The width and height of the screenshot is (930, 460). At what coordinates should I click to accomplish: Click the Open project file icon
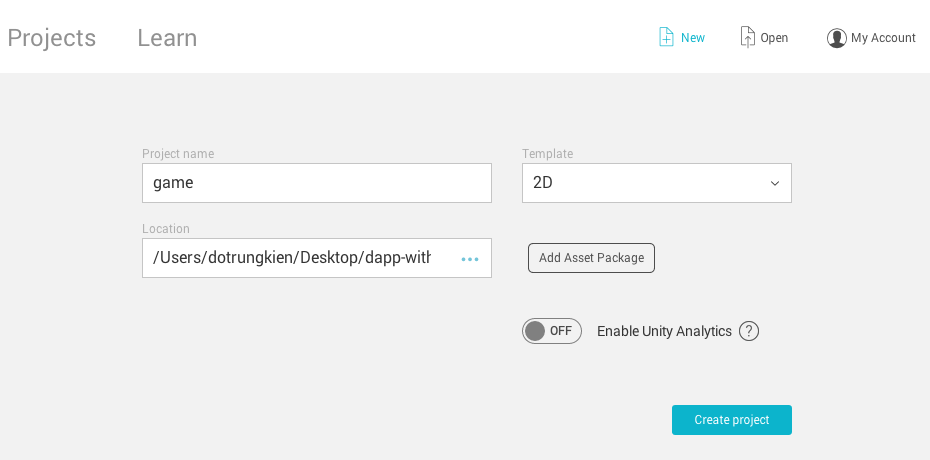pos(747,37)
